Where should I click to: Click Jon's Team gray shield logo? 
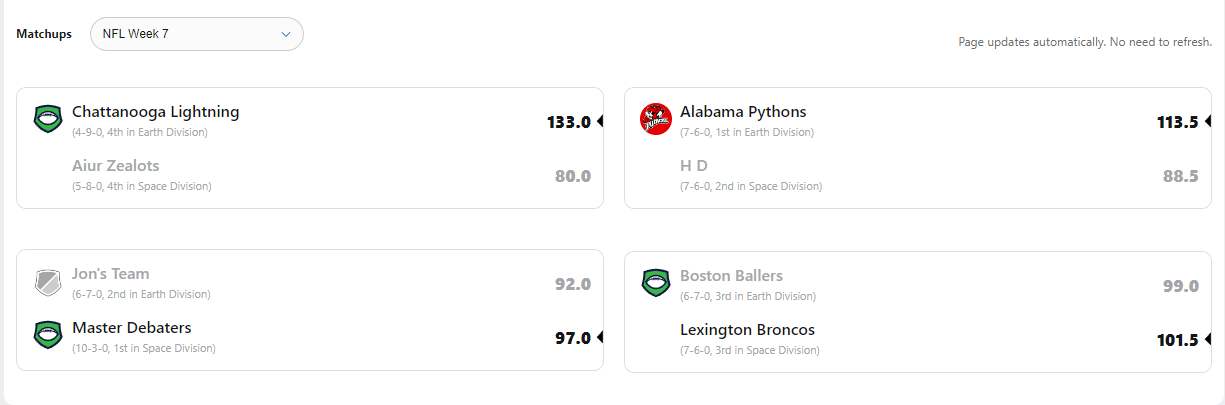(x=48, y=282)
